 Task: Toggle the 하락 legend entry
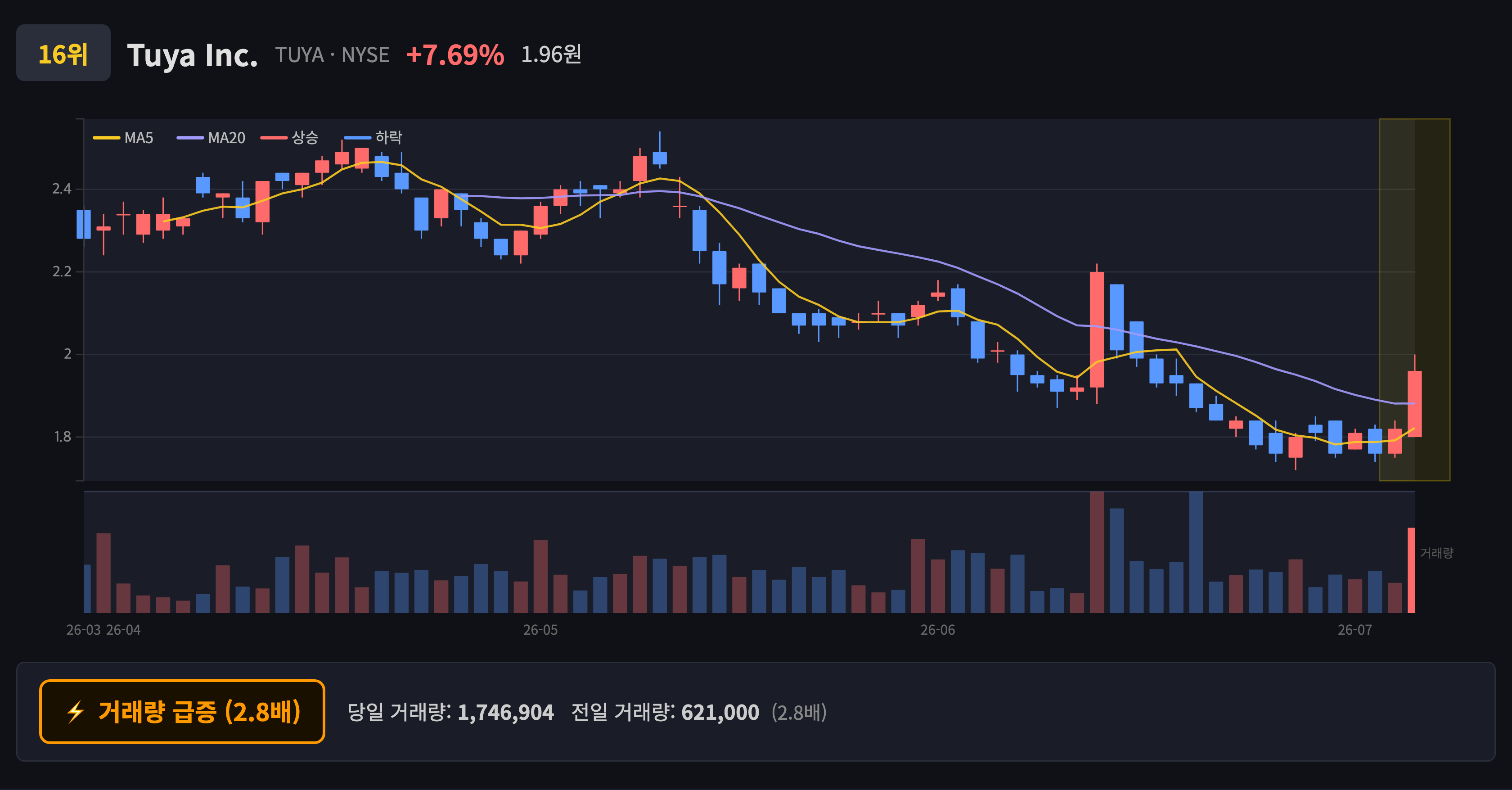tap(373, 138)
